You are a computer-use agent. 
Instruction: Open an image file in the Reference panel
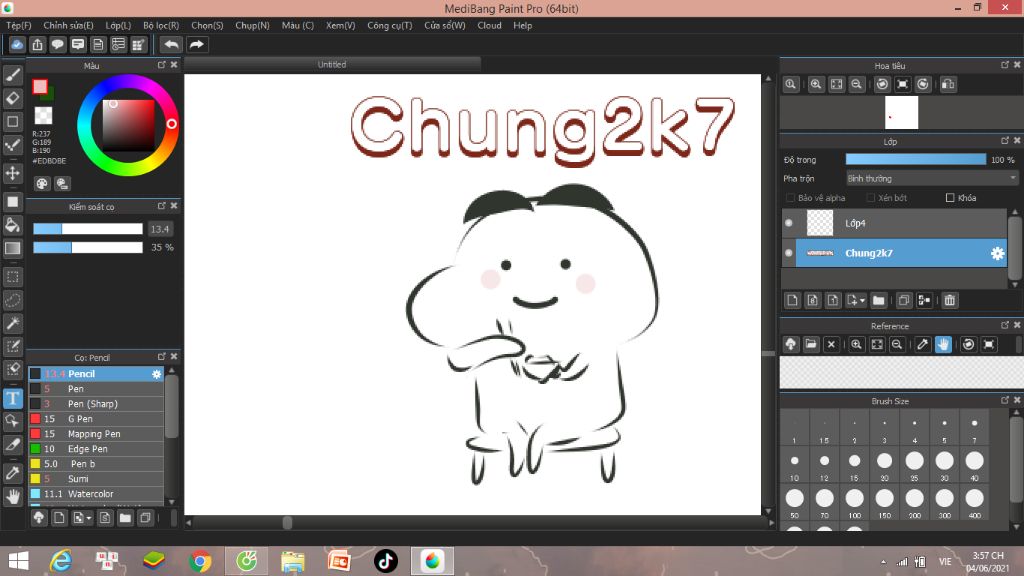click(x=810, y=344)
